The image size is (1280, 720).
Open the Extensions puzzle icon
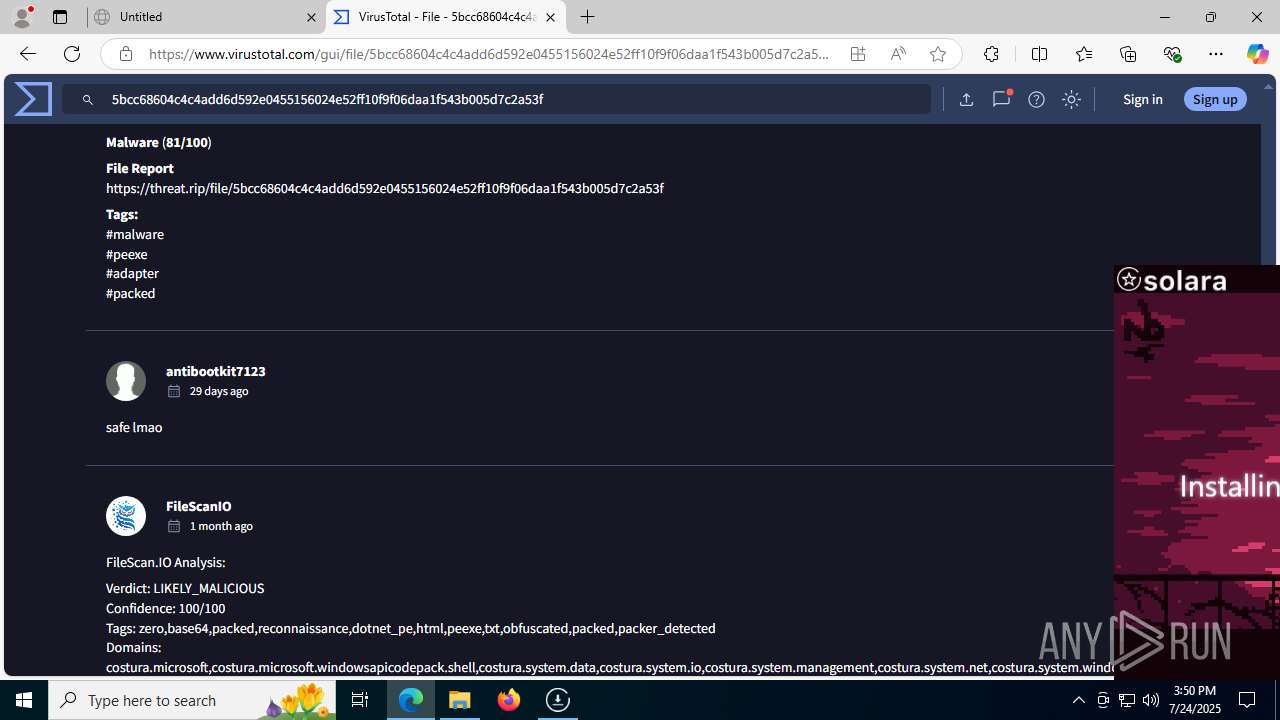(x=991, y=54)
